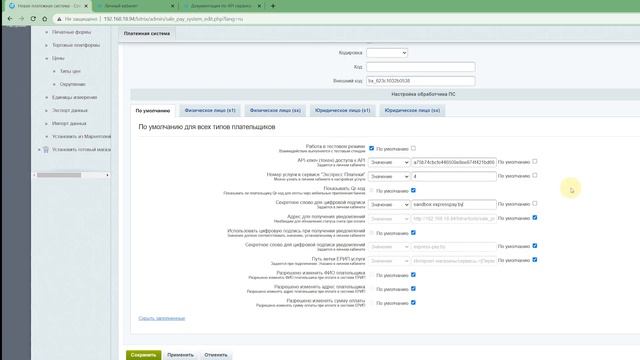Focus the Код input field
Image resolution: width=640 pixels, height=360 pixels.
point(420,67)
